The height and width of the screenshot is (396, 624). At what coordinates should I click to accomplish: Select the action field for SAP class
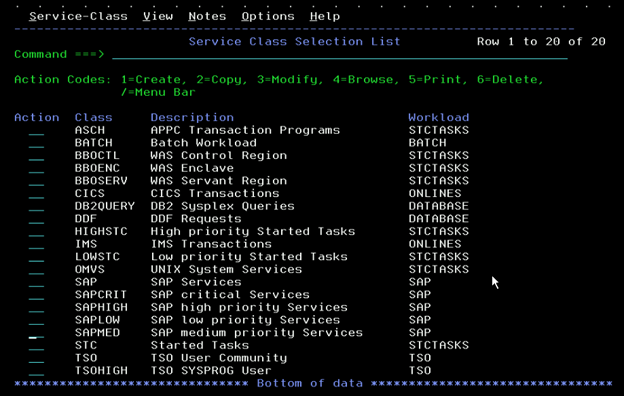pos(36,282)
